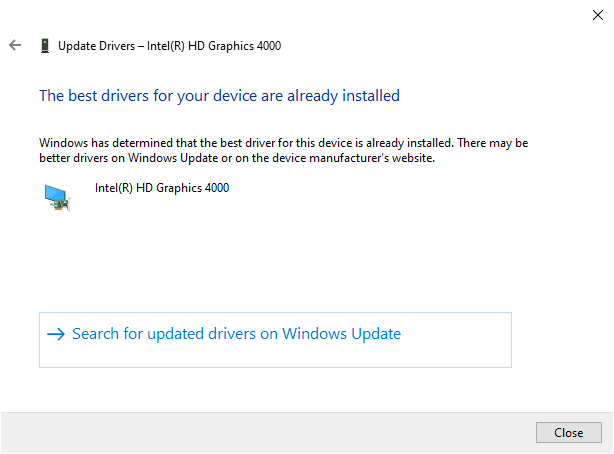Viewport: 614px width, 454px height.
Task: Click the back arrow icon
Action: [14, 45]
